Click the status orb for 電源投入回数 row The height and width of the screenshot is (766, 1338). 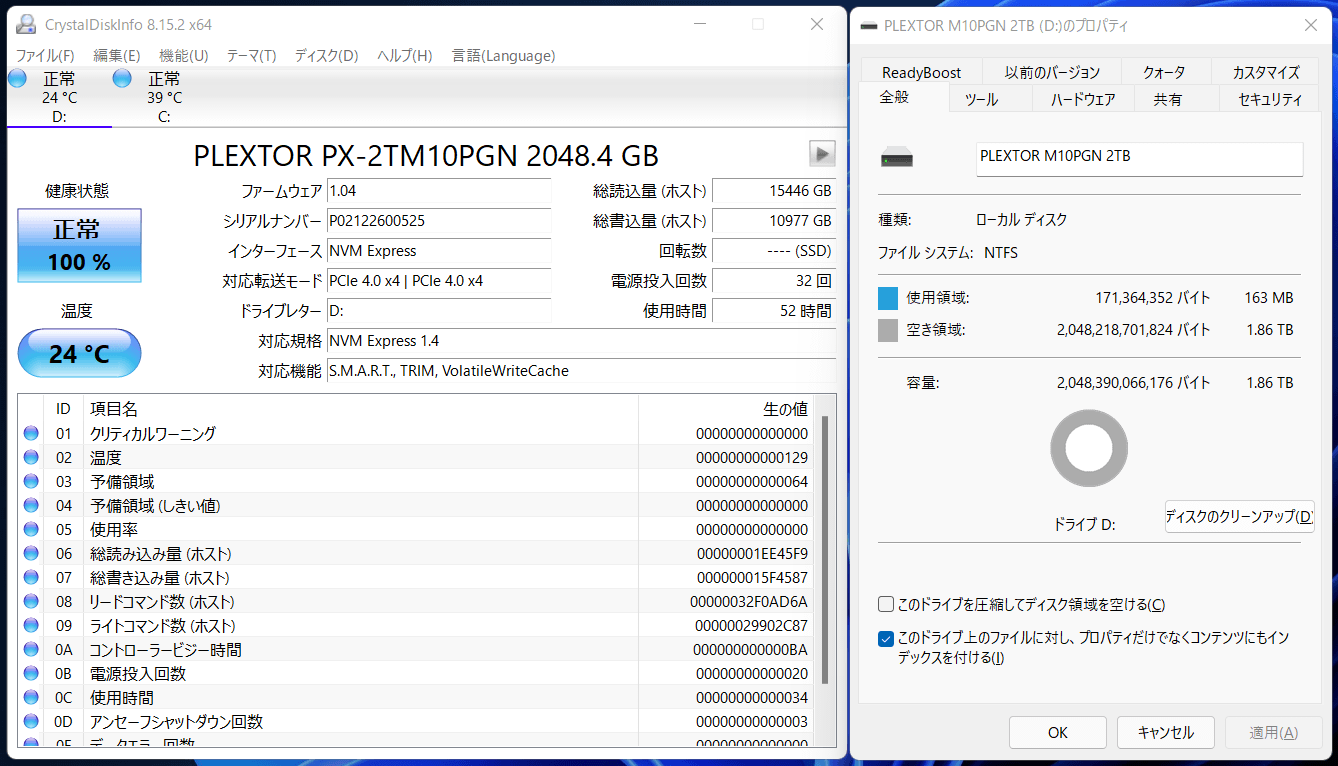pyautogui.click(x=31, y=673)
